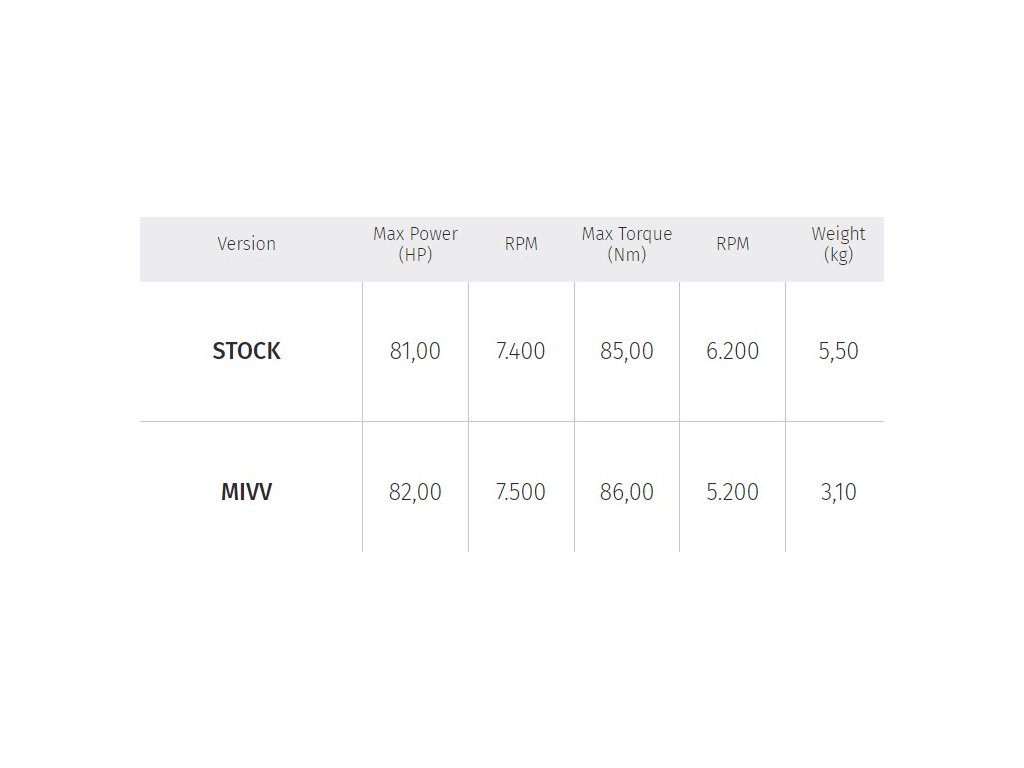Screen dimensions: 1024x768
Task: Click the 7.500 RPM cell
Action: coord(520,492)
